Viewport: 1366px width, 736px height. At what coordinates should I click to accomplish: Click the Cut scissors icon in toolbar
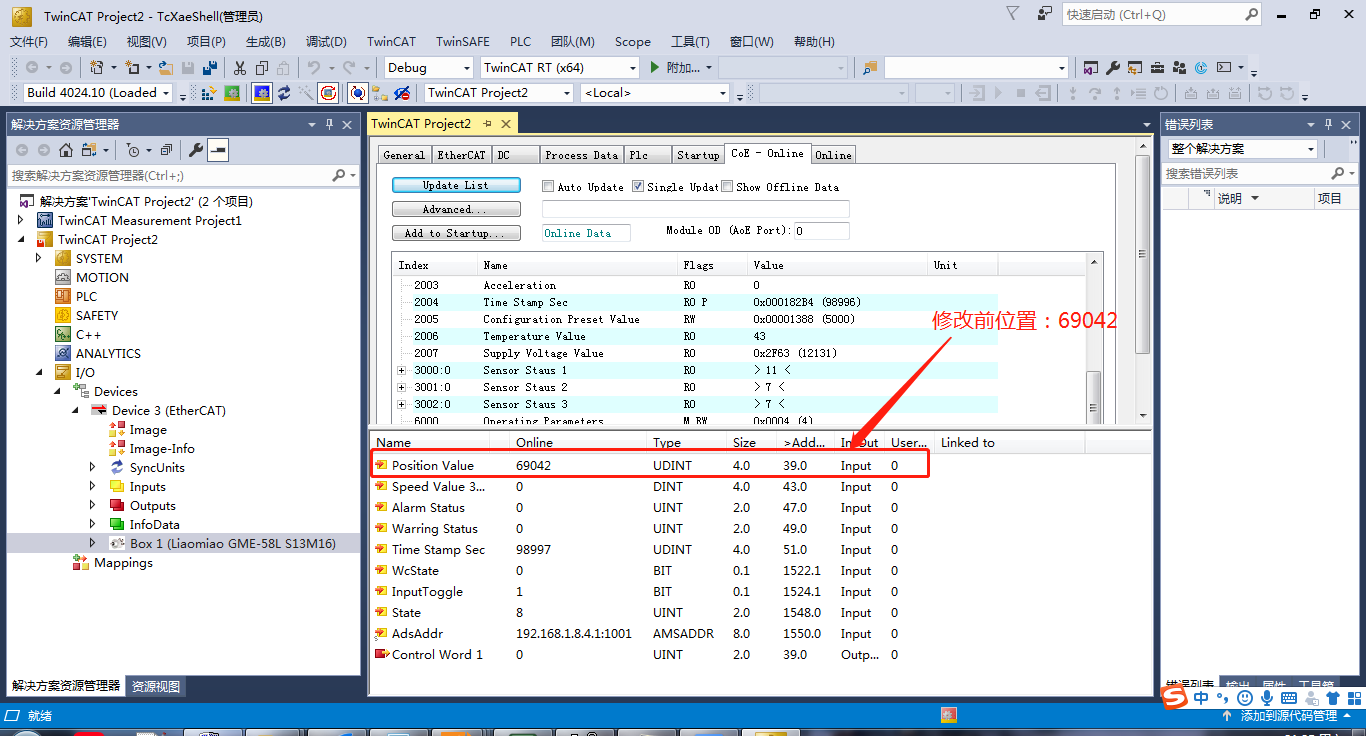[240, 68]
